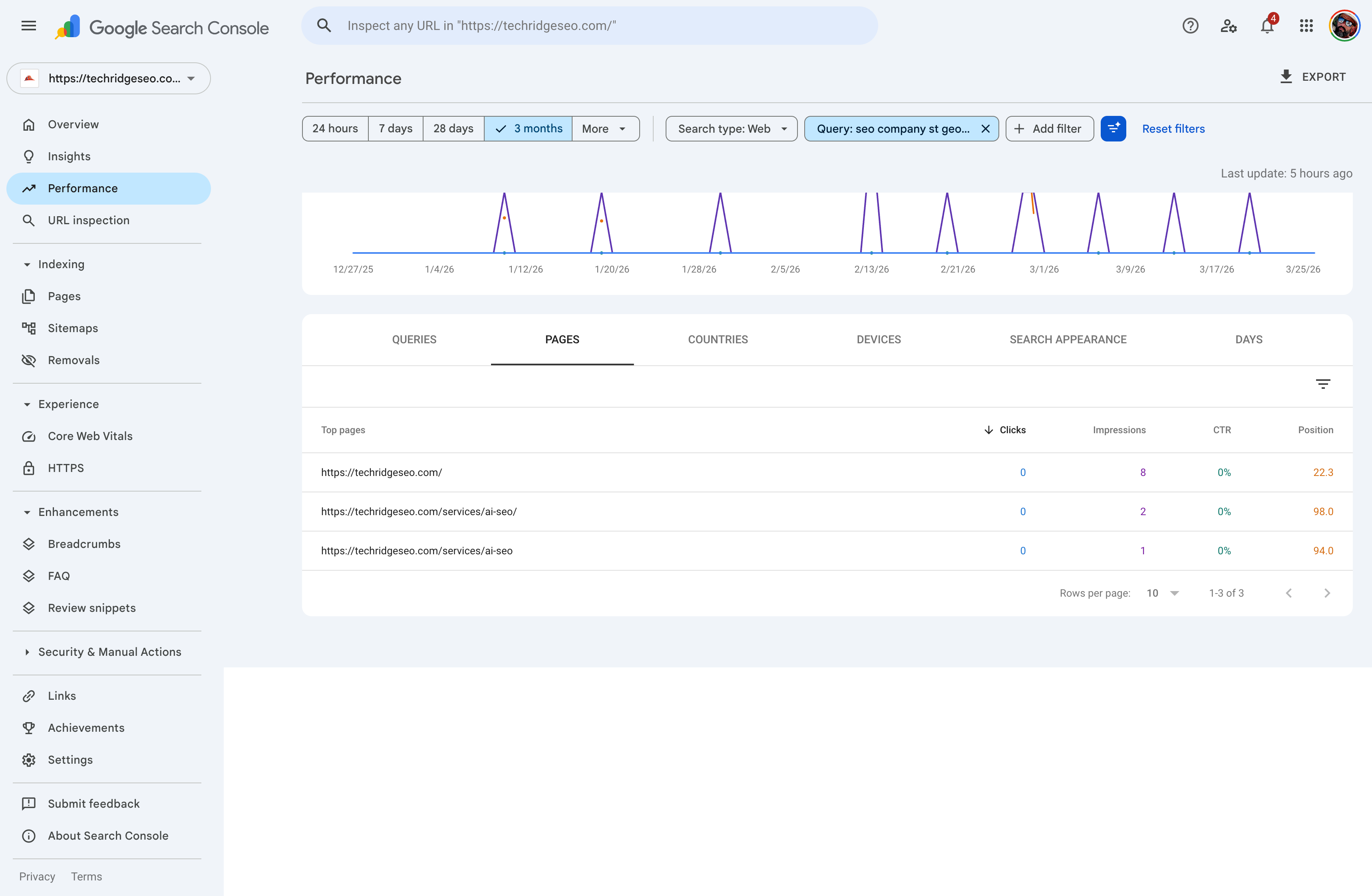Open the property selector dropdown
This screenshot has height=896, width=1372.
click(x=108, y=78)
